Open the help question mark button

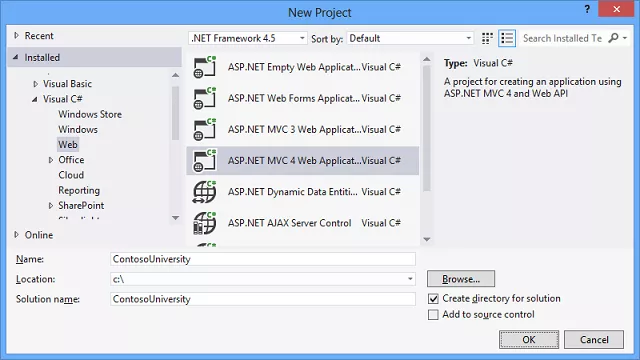(587, 9)
